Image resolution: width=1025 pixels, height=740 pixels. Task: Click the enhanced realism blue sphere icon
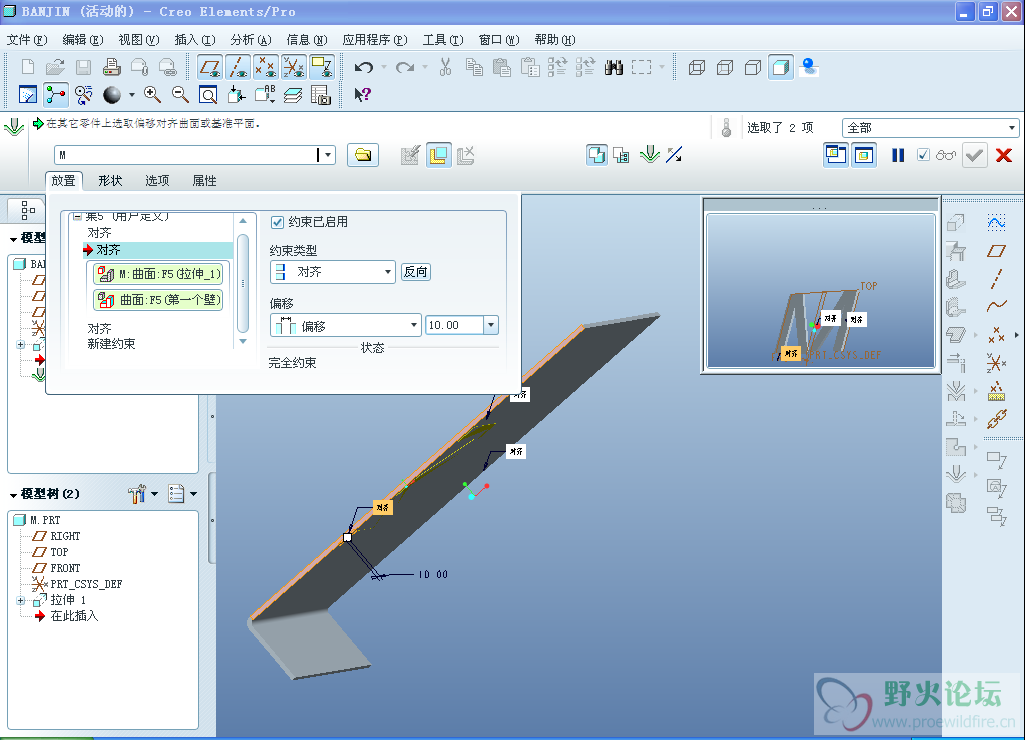point(809,67)
